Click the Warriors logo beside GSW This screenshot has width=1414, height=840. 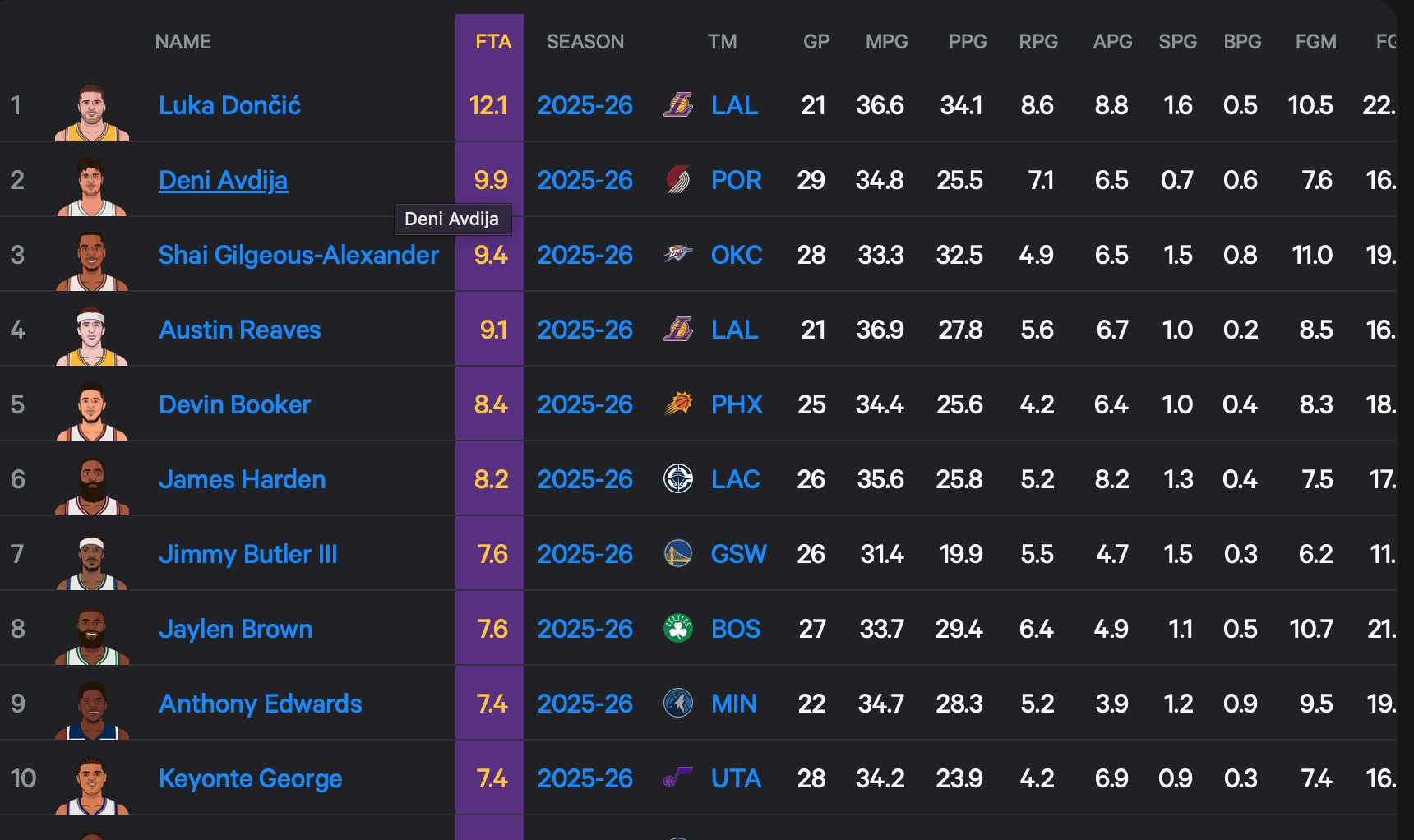coord(678,554)
